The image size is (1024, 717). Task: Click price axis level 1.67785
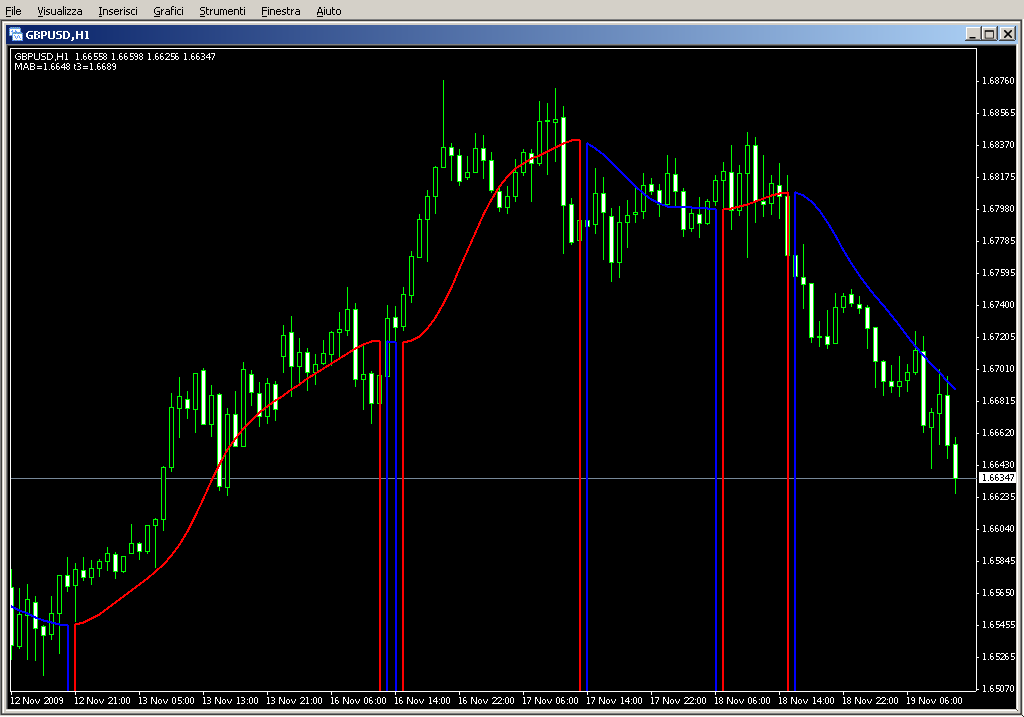pyautogui.click(x=999, y=241)
